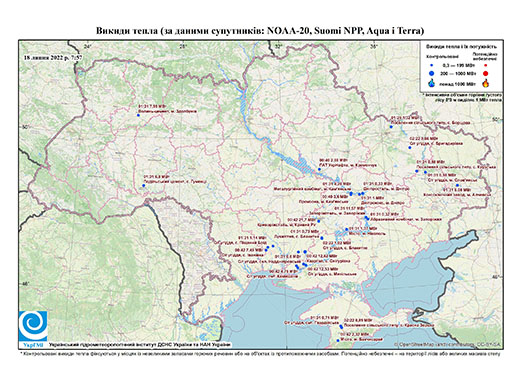Click the Kremenchuk refinery heat marker

(x=319, y=169)
